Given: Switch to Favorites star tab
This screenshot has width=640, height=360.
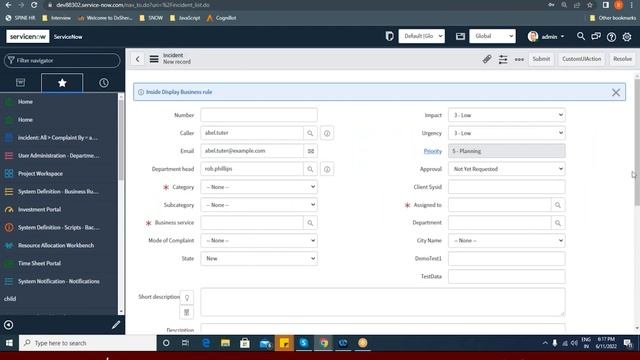Looking at the screenshot, I should pyautogui.click(x=62, y=83).
